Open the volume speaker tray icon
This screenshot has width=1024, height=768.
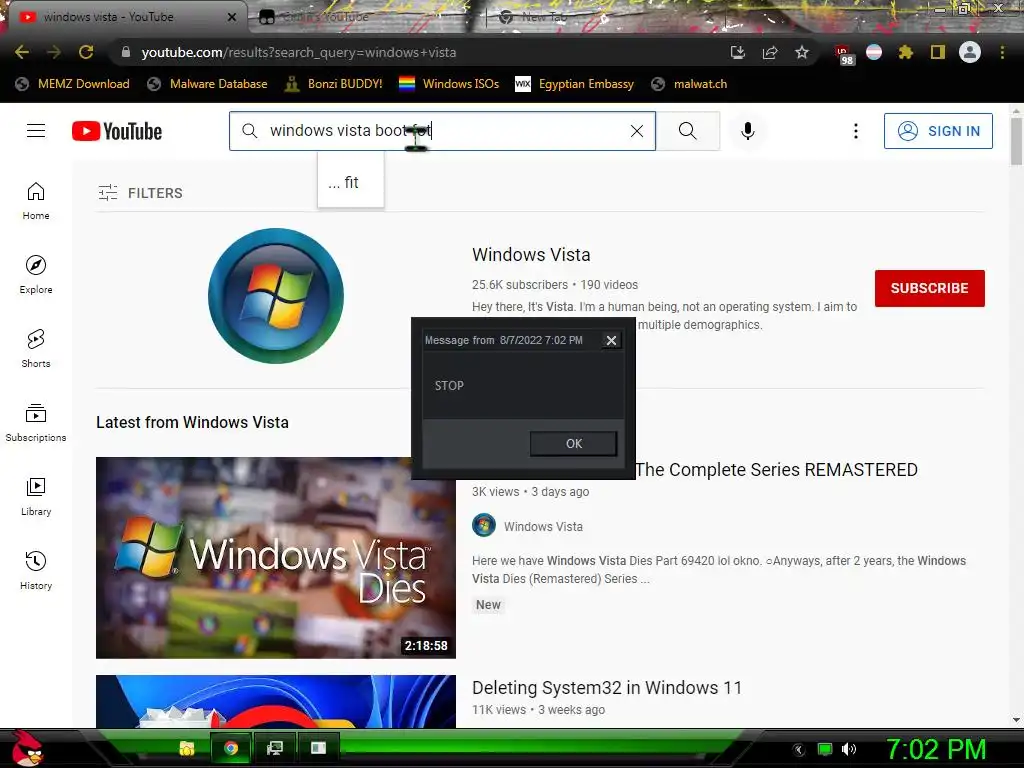[x=848, y=749]
